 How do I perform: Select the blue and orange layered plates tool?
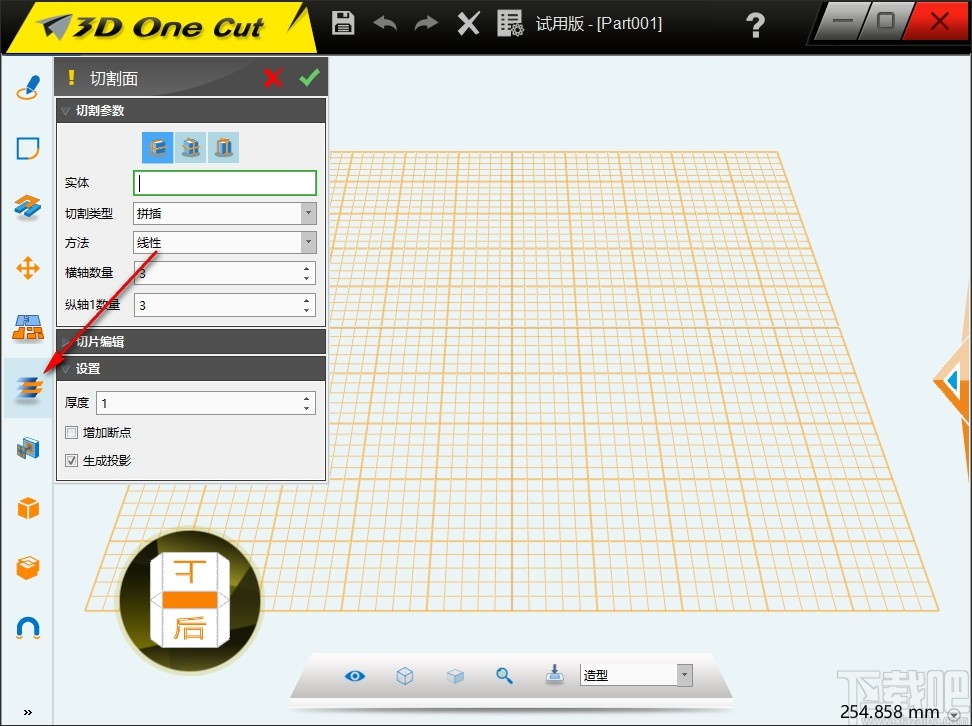[28, 206]
